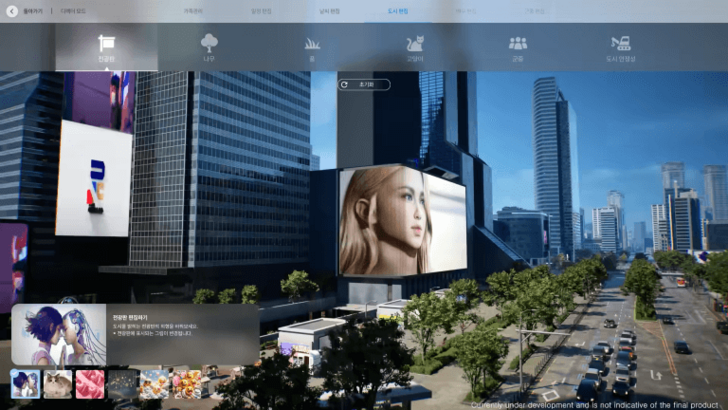Choose the pink pattern billboard thumbnail

click(90, 384)
